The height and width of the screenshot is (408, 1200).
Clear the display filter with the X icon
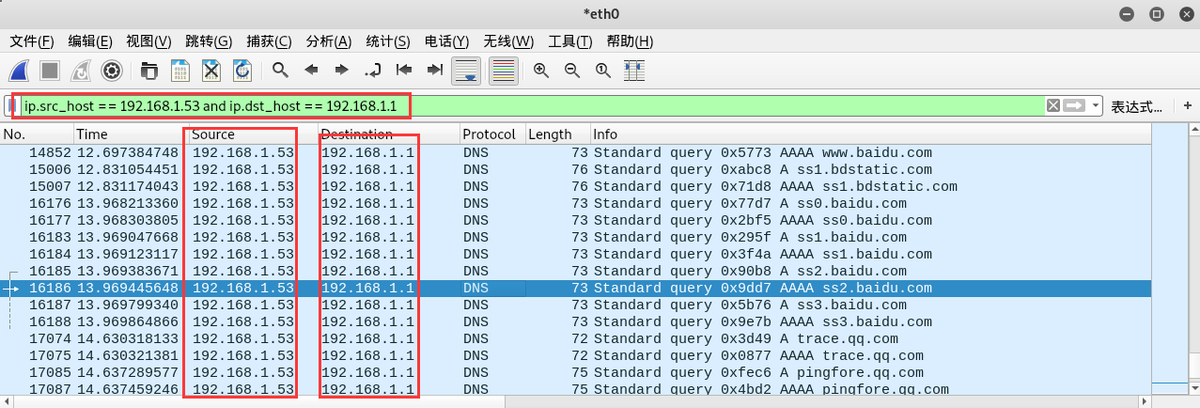coord(1053,106)
